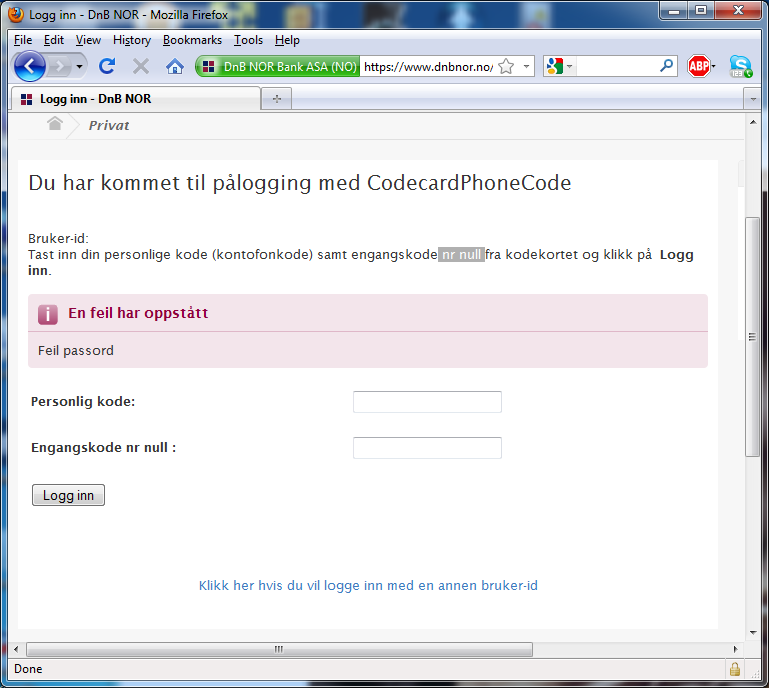This screenshot has width=769, height=688.
Task: Open the address bar history dropdown
Action: tap(526, 66)
